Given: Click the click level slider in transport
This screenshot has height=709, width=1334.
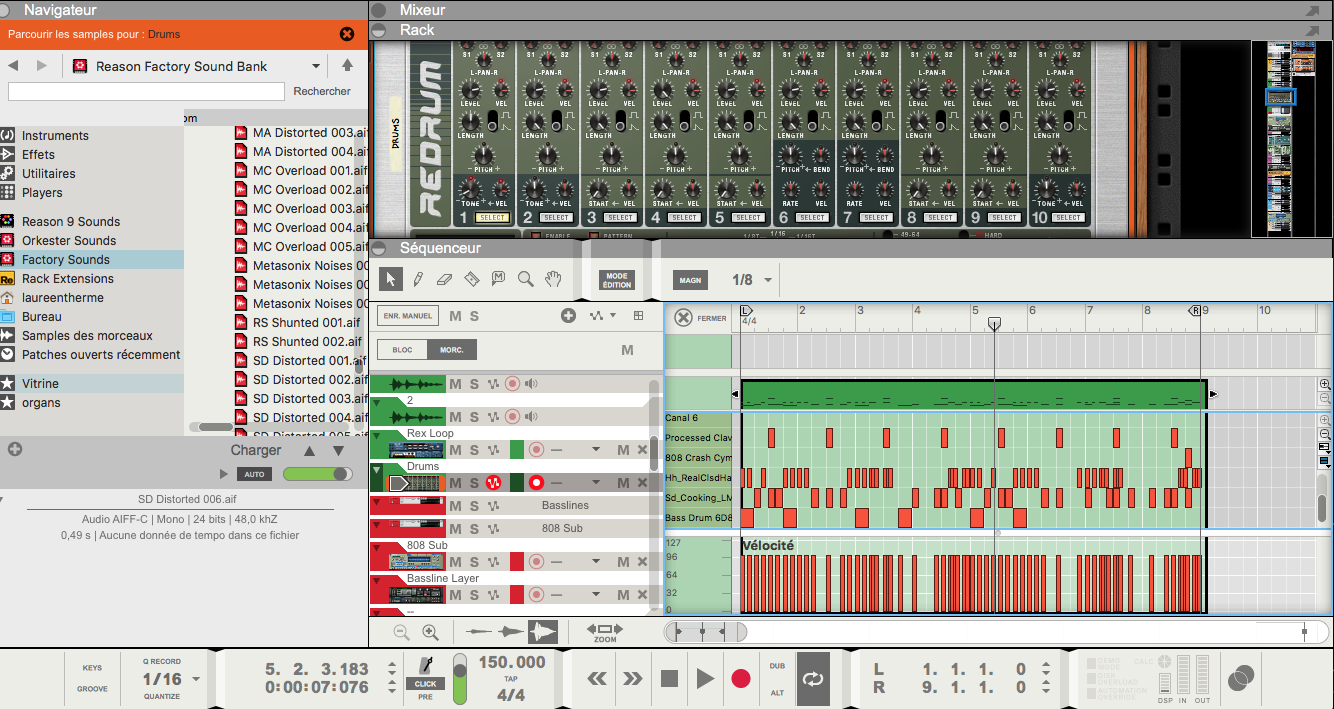Looking at the screenshot, I should coord(460,678).
